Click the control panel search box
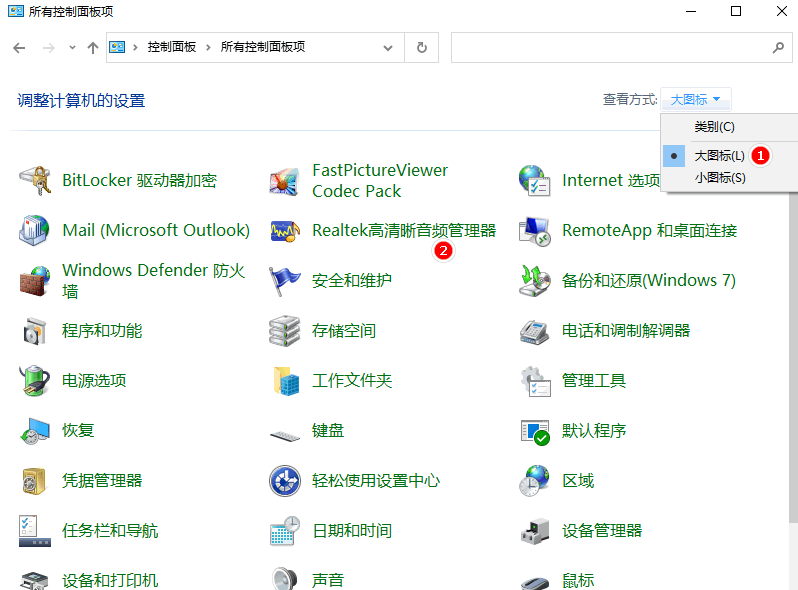 610,47
